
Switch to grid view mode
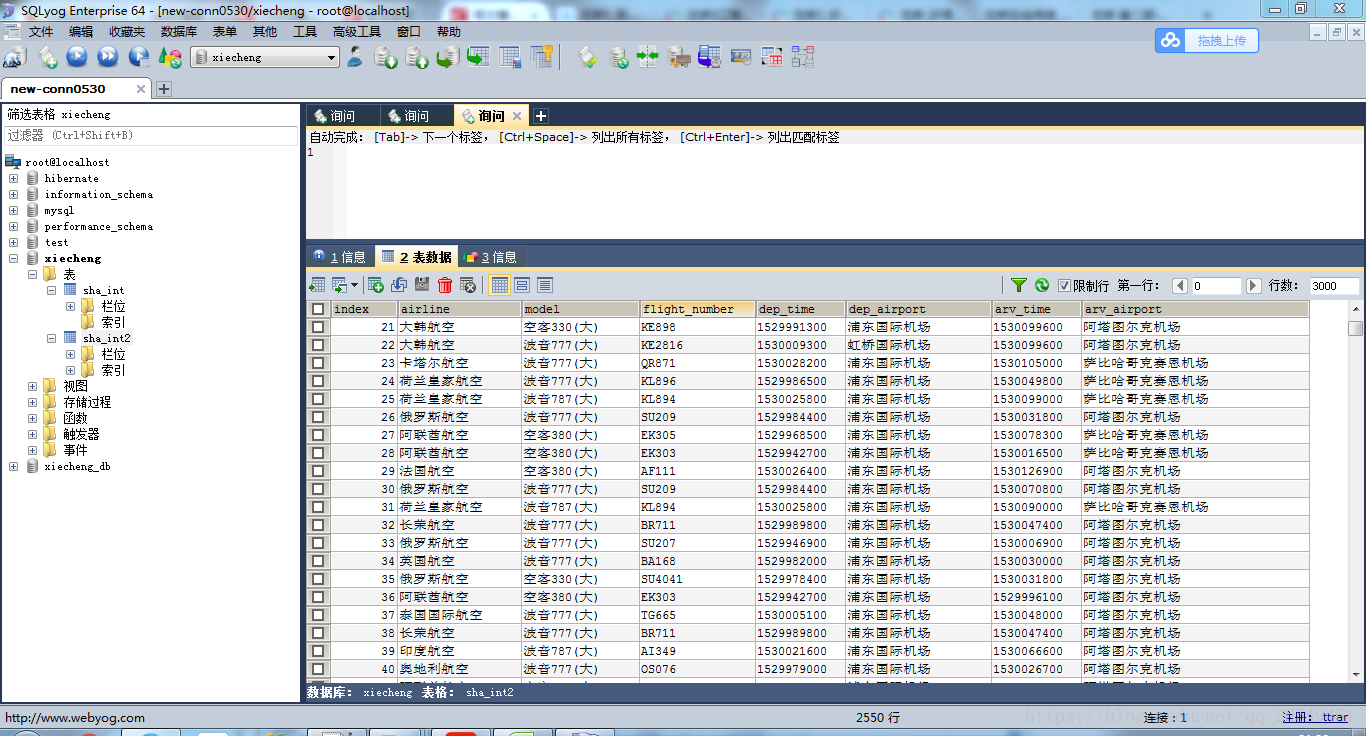500,285
